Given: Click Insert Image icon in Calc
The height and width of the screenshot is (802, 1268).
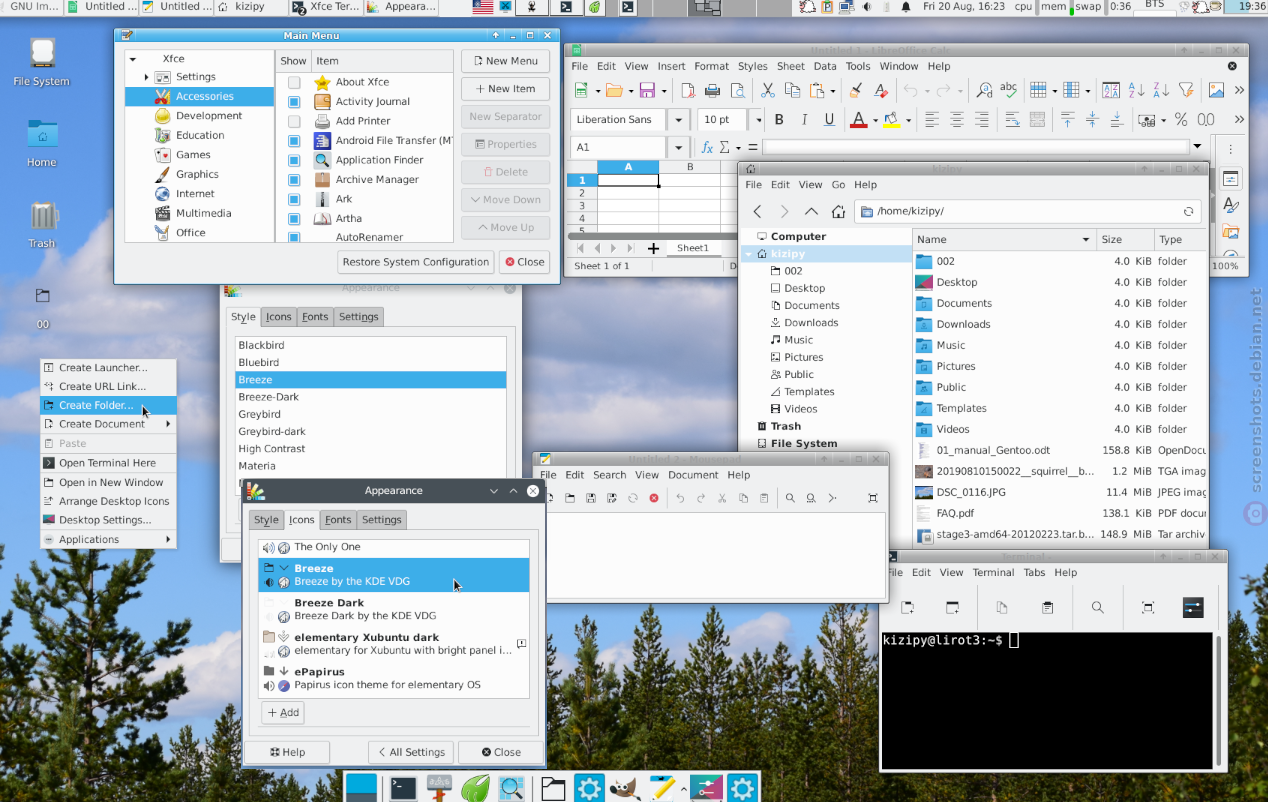Looking at the screenshot, I should pyautogui.click(x=1216, y=91).
